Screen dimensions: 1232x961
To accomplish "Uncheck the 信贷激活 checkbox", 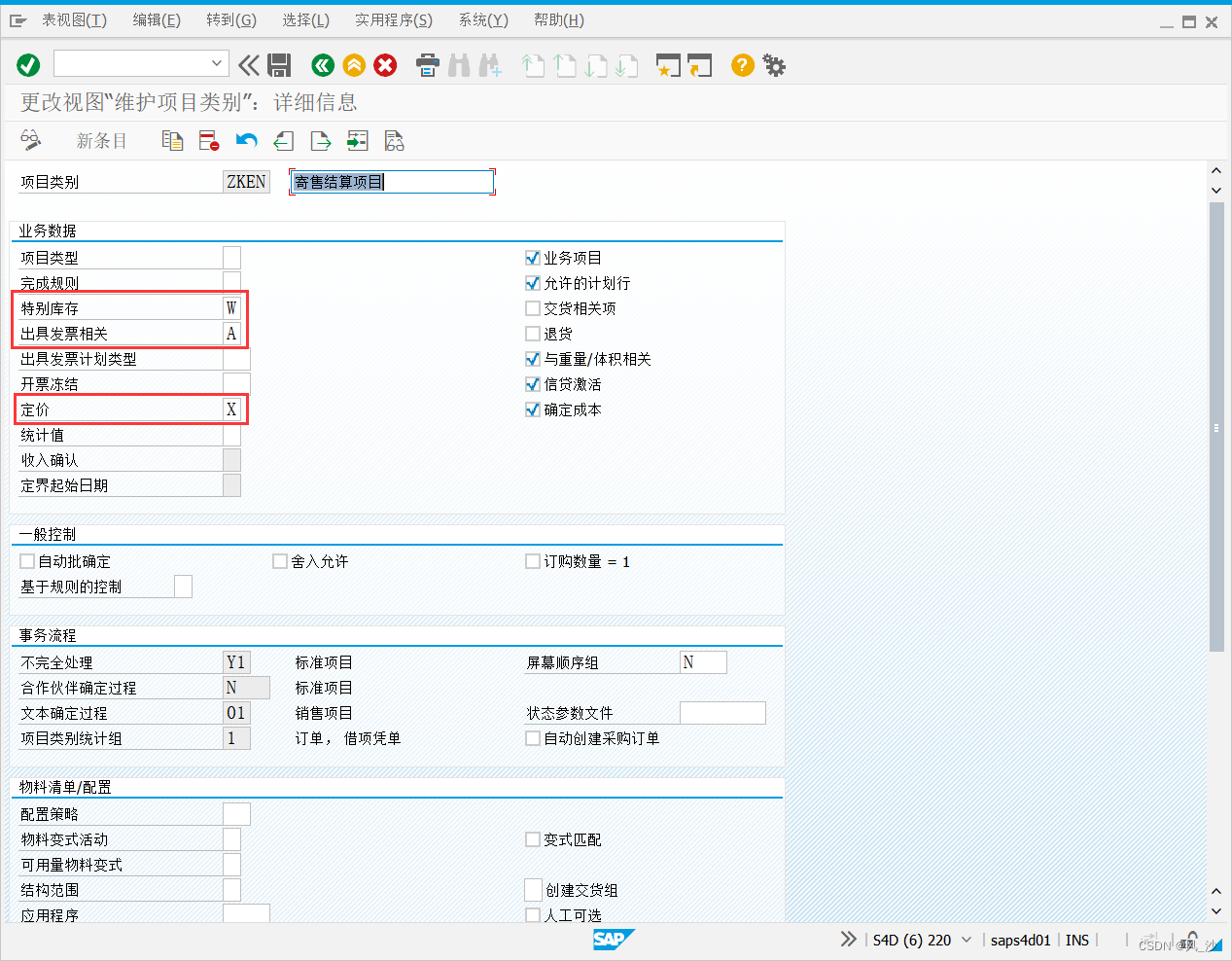I will tap(533, 384).
